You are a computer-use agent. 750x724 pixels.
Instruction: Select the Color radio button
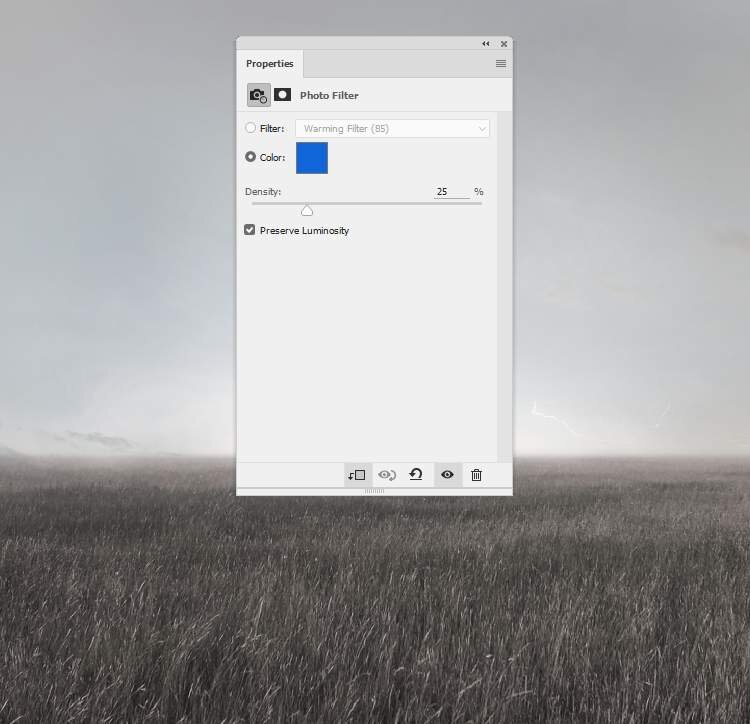click(x=250, y=156)
